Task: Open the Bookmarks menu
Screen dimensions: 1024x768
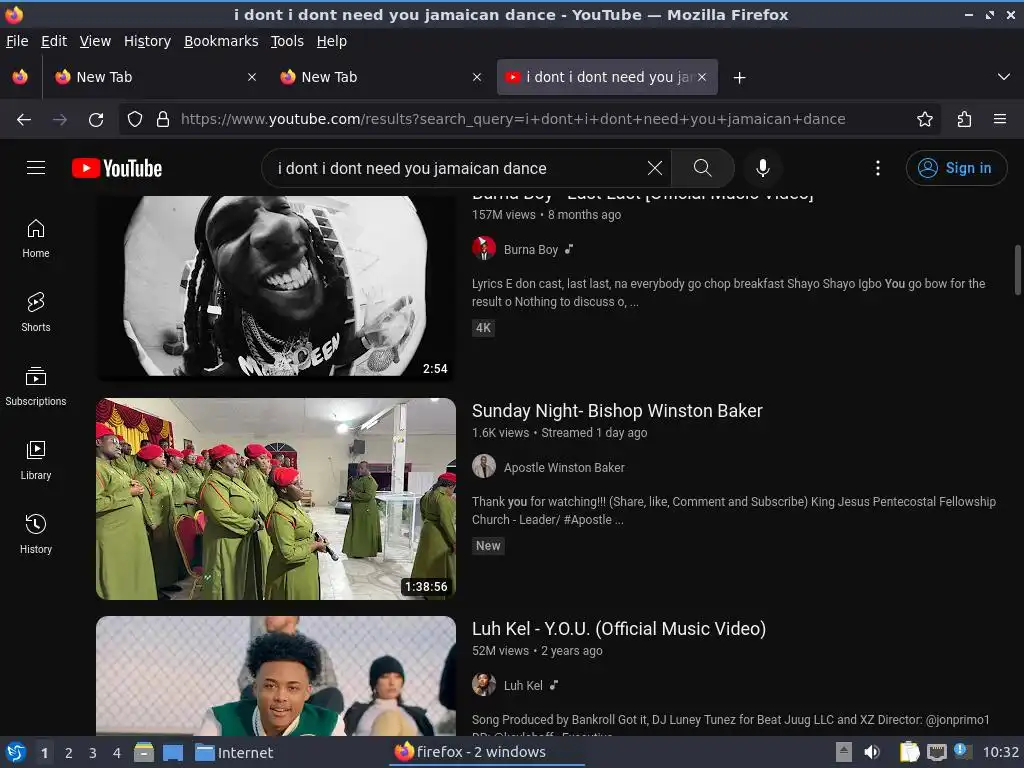Action: click(x=221, y=41)
